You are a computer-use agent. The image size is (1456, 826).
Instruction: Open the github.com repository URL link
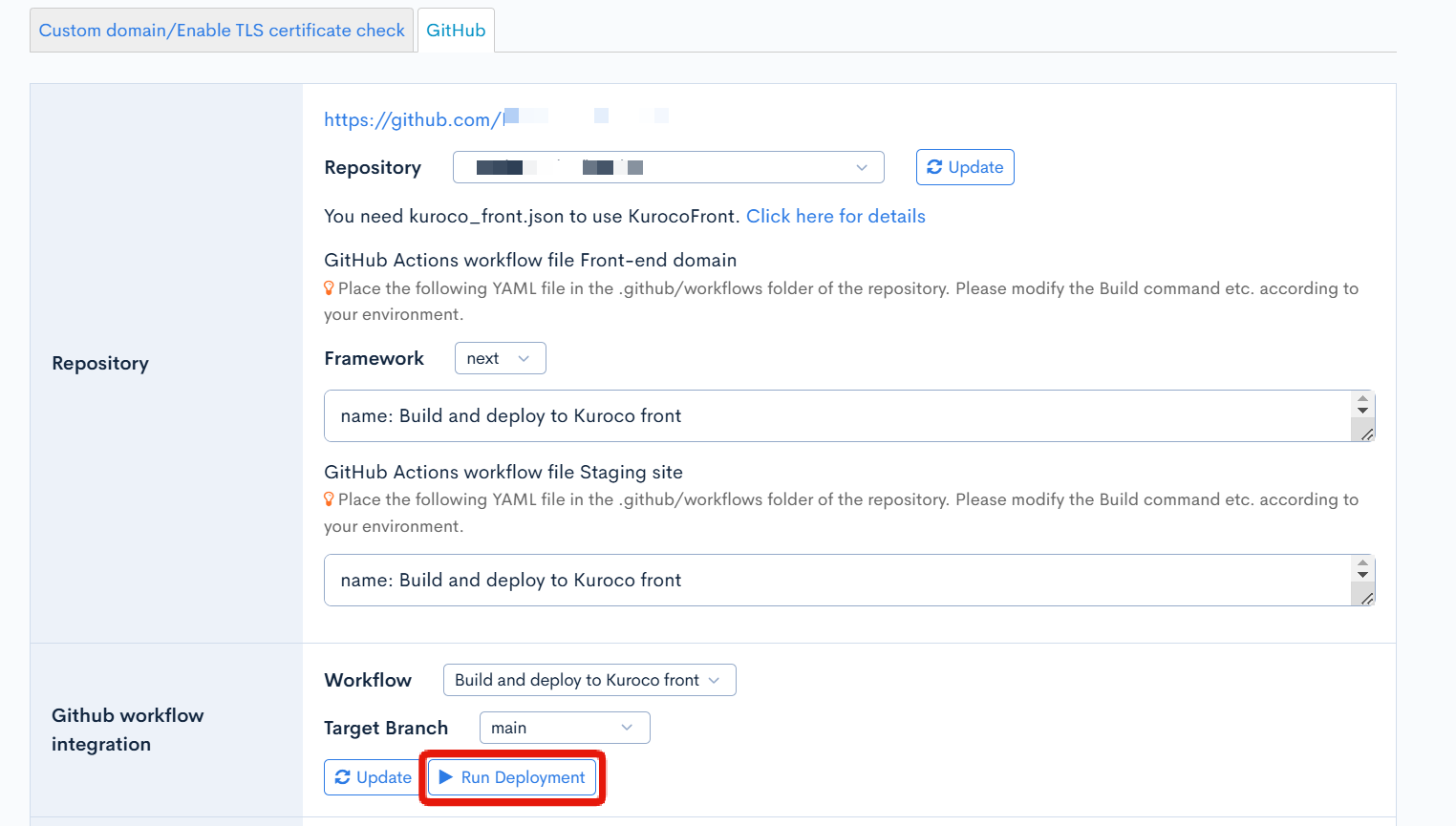point(413,119)
